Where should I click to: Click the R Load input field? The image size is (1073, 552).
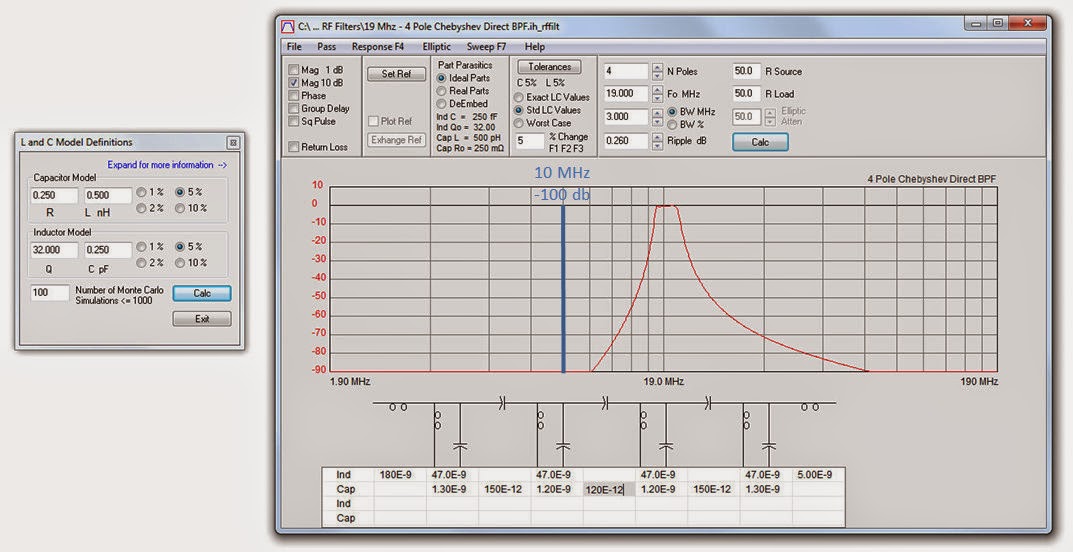(x=746, y=94)
